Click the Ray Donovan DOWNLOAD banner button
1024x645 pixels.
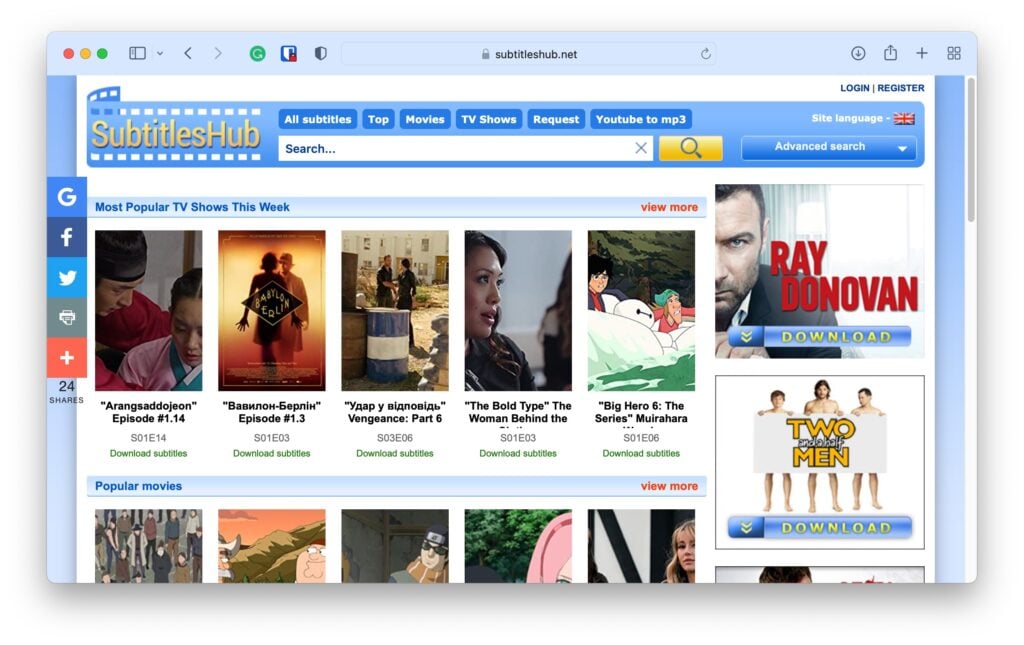[820, 337]
